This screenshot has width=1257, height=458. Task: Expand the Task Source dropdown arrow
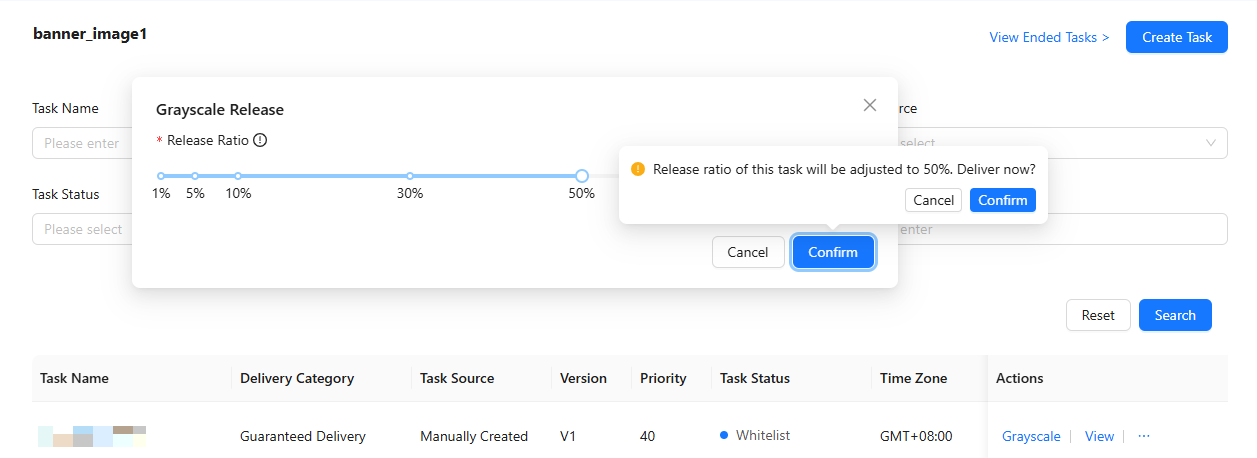(1211, 143)
